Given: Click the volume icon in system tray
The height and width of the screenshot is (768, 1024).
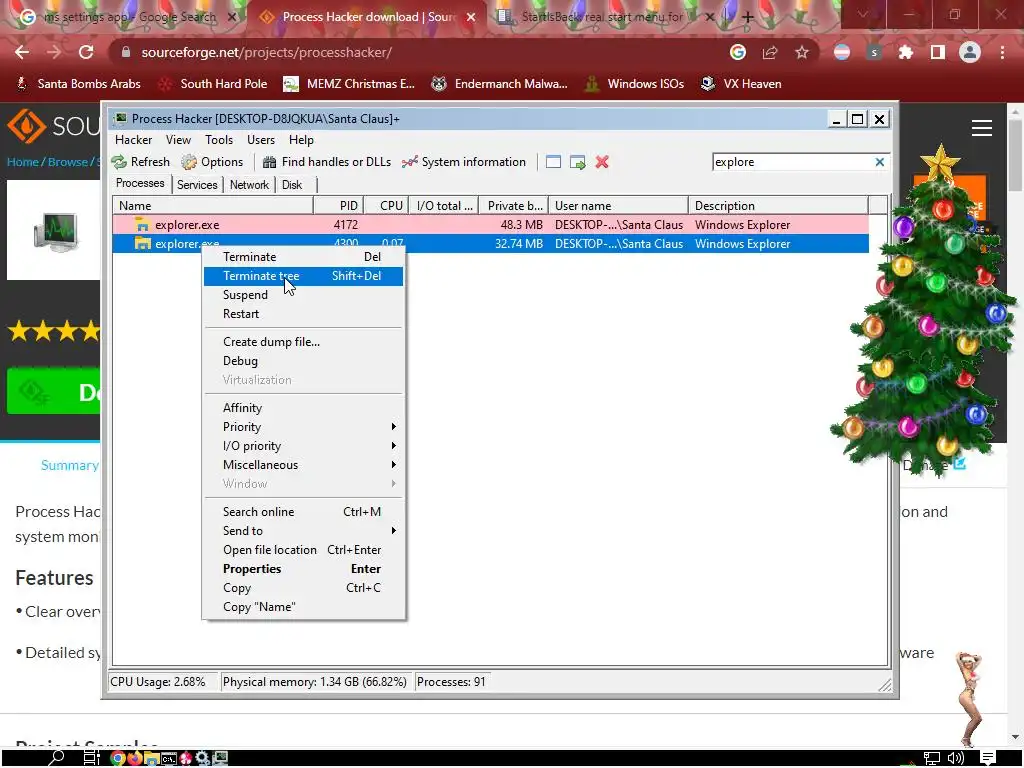Looking at the screenshot, I should coord(955,758).
